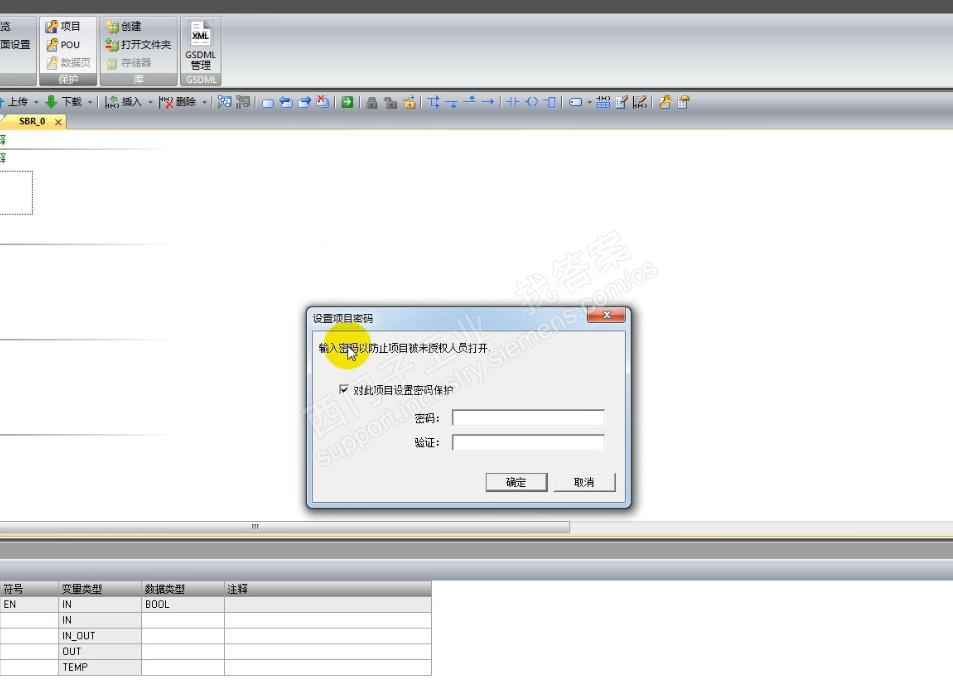Click the 注释 column header
953x695 pixels.
[328, 589]
